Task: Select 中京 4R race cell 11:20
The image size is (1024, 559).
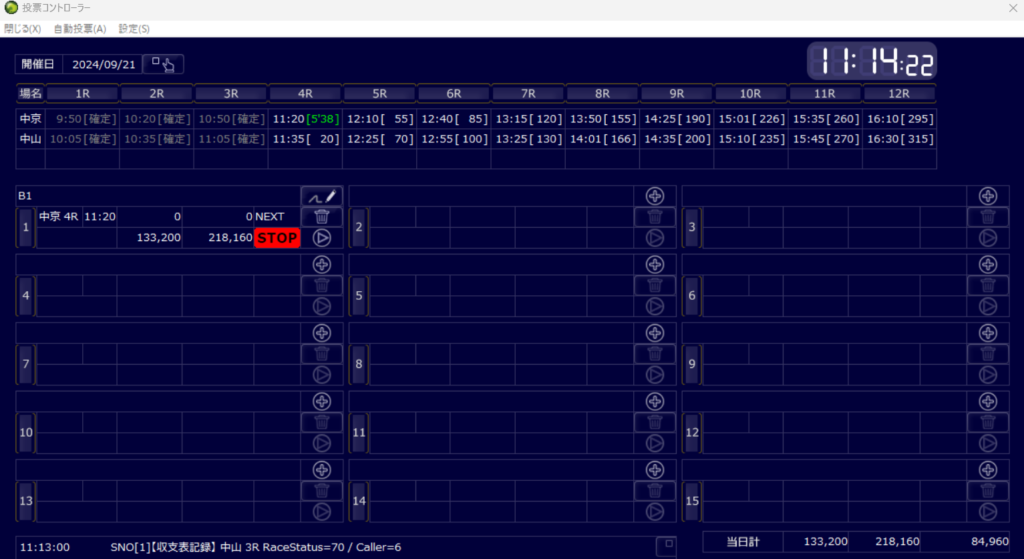Action: [x=305, y=119]
